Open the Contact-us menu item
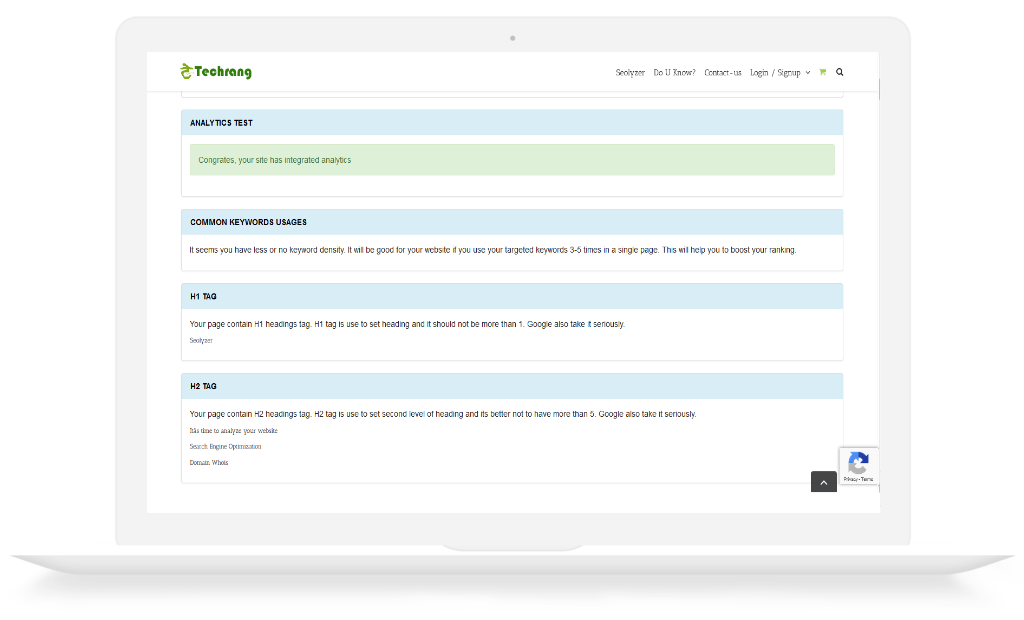 tap(722, 73)
